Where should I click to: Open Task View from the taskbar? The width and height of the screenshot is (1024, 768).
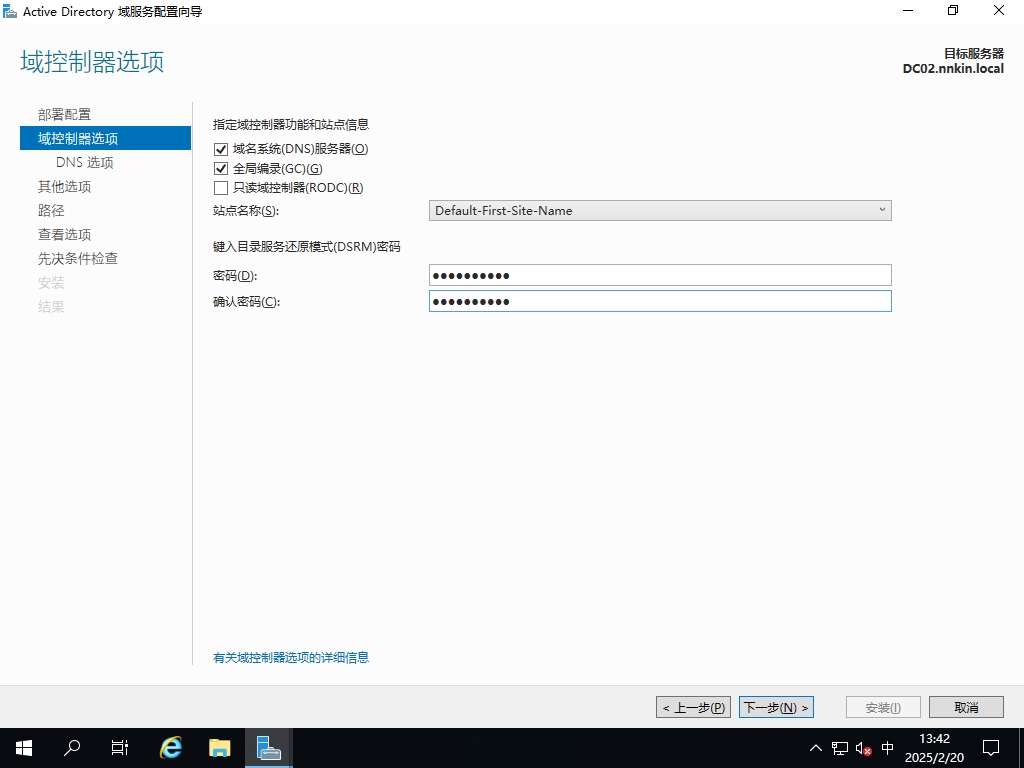click(x=120, y=747)
